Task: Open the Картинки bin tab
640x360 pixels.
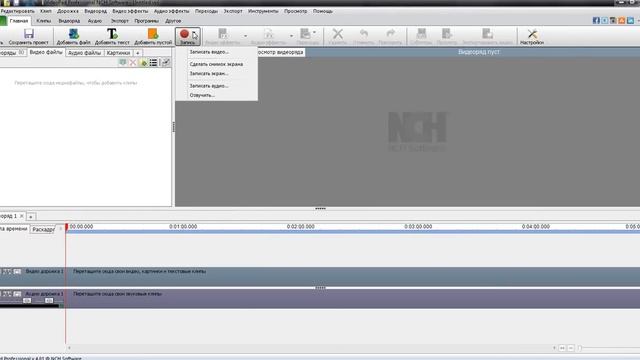Action: pos(118,53)
